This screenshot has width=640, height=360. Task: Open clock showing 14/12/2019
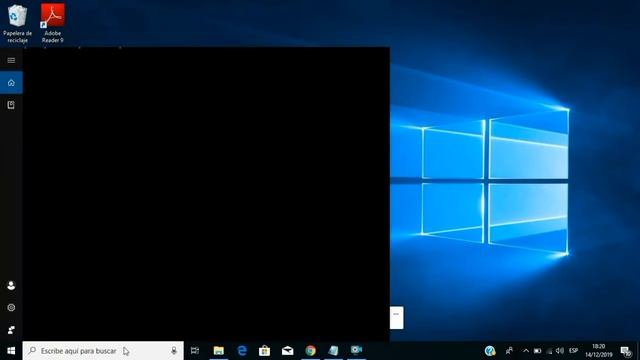click(x=599, y=351)
